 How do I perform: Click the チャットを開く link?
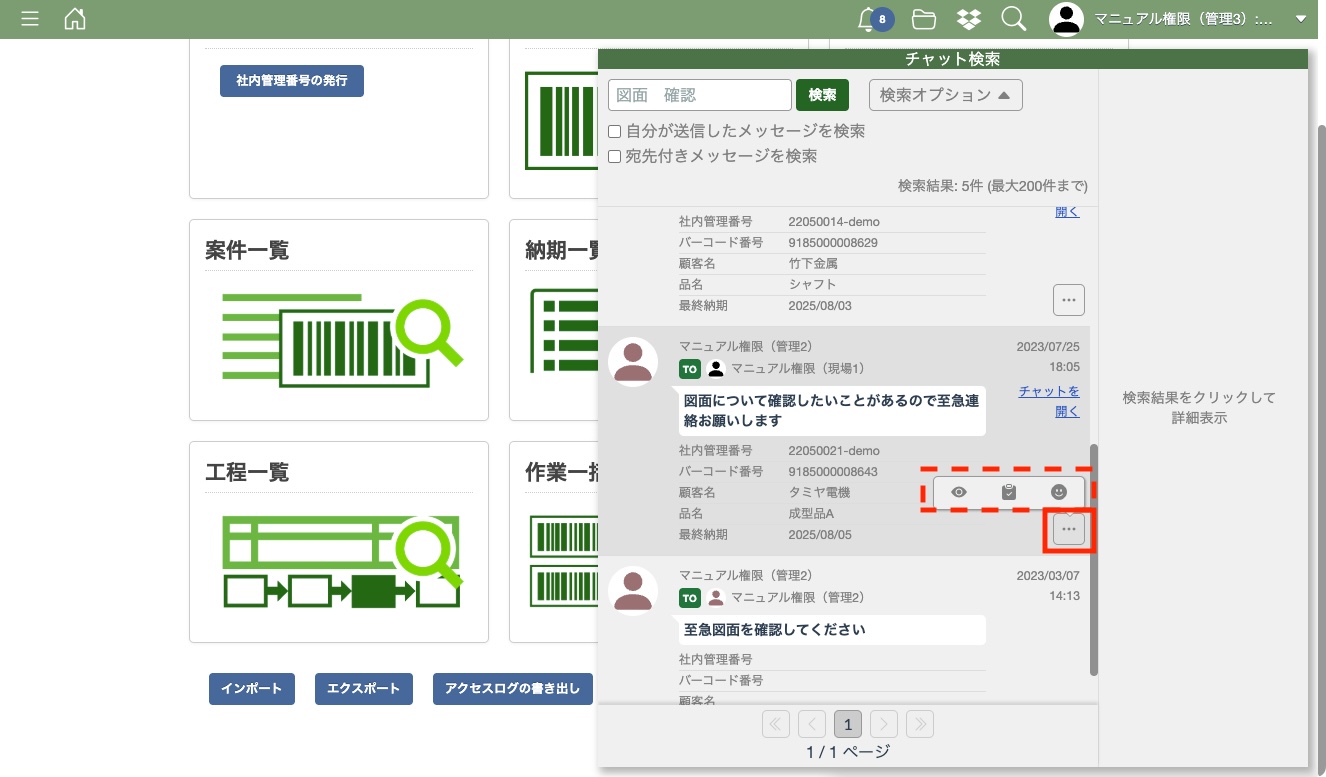coord(1049,401)
